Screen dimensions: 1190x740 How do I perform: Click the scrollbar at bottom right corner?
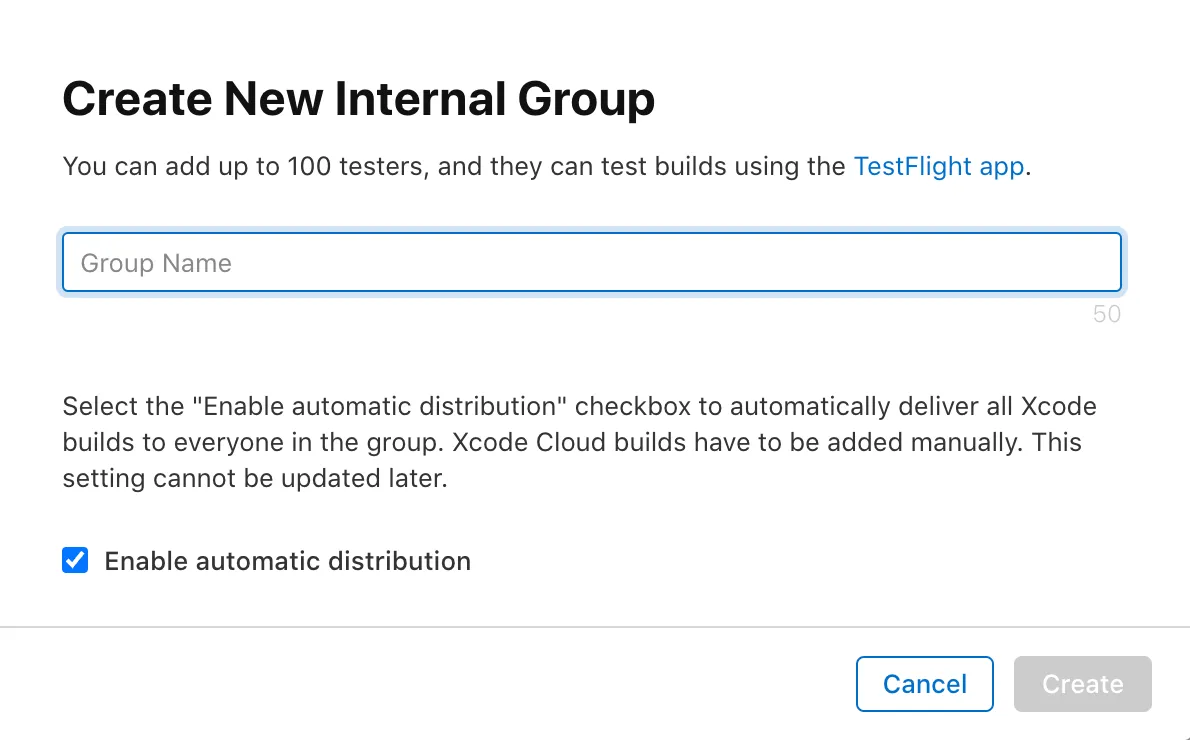[1182, 732]
